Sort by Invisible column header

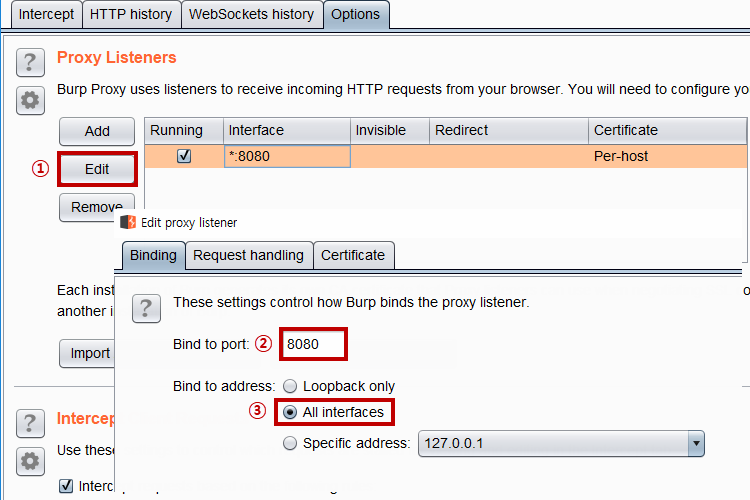point(390,131)
